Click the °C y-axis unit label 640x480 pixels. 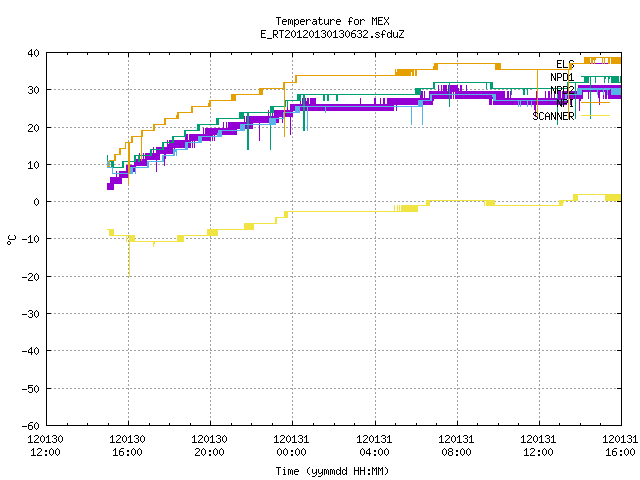(x=11, y=240)
